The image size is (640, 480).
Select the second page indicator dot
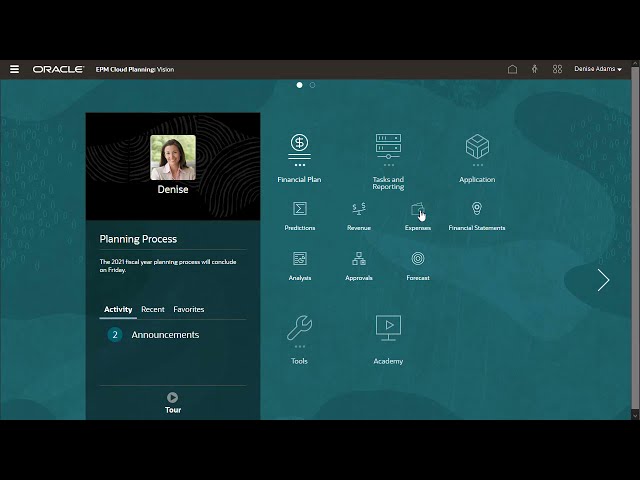click(x=312, y=85)
